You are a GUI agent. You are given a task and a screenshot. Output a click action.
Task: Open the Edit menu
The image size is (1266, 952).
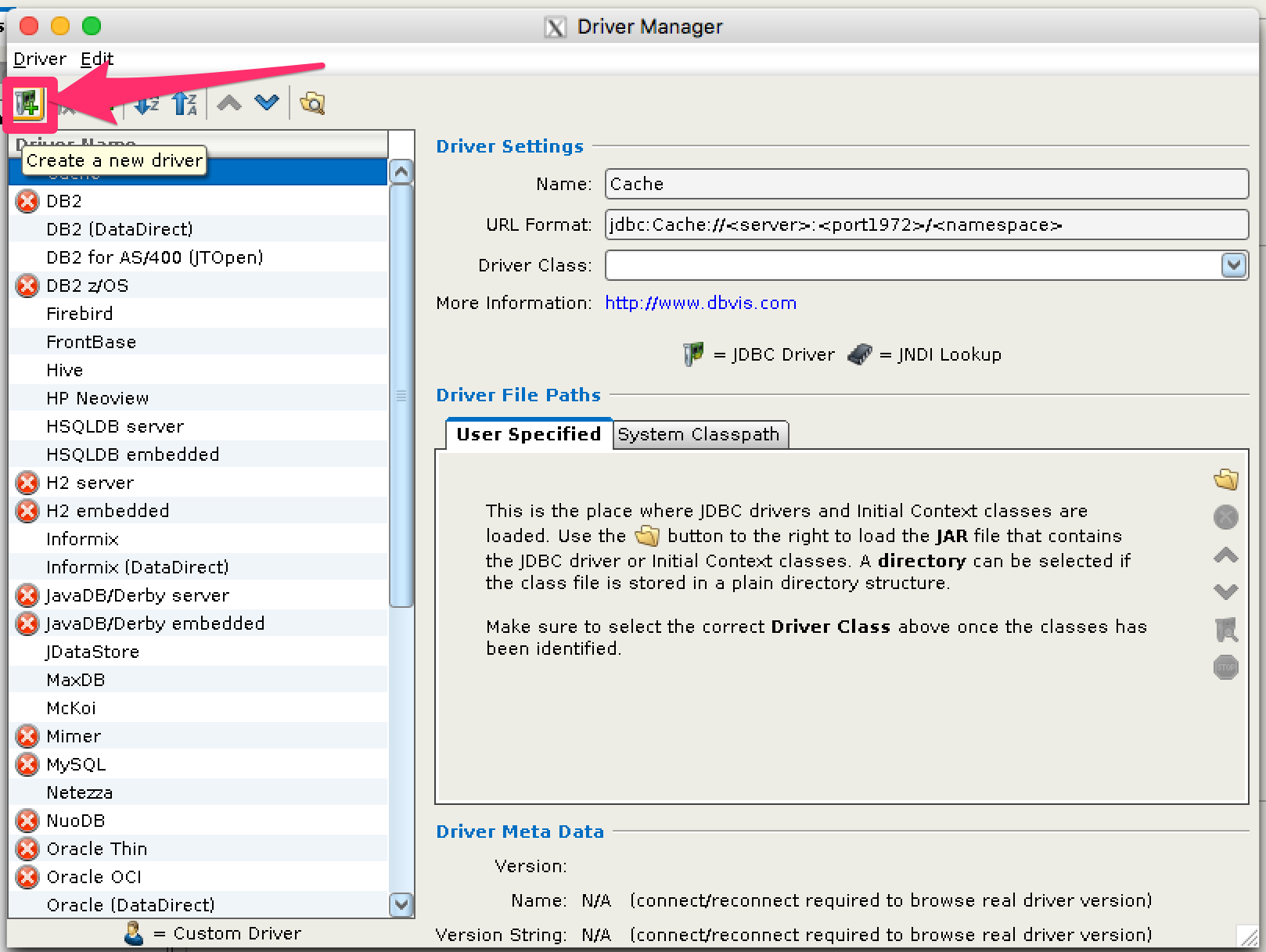(97, 59)
